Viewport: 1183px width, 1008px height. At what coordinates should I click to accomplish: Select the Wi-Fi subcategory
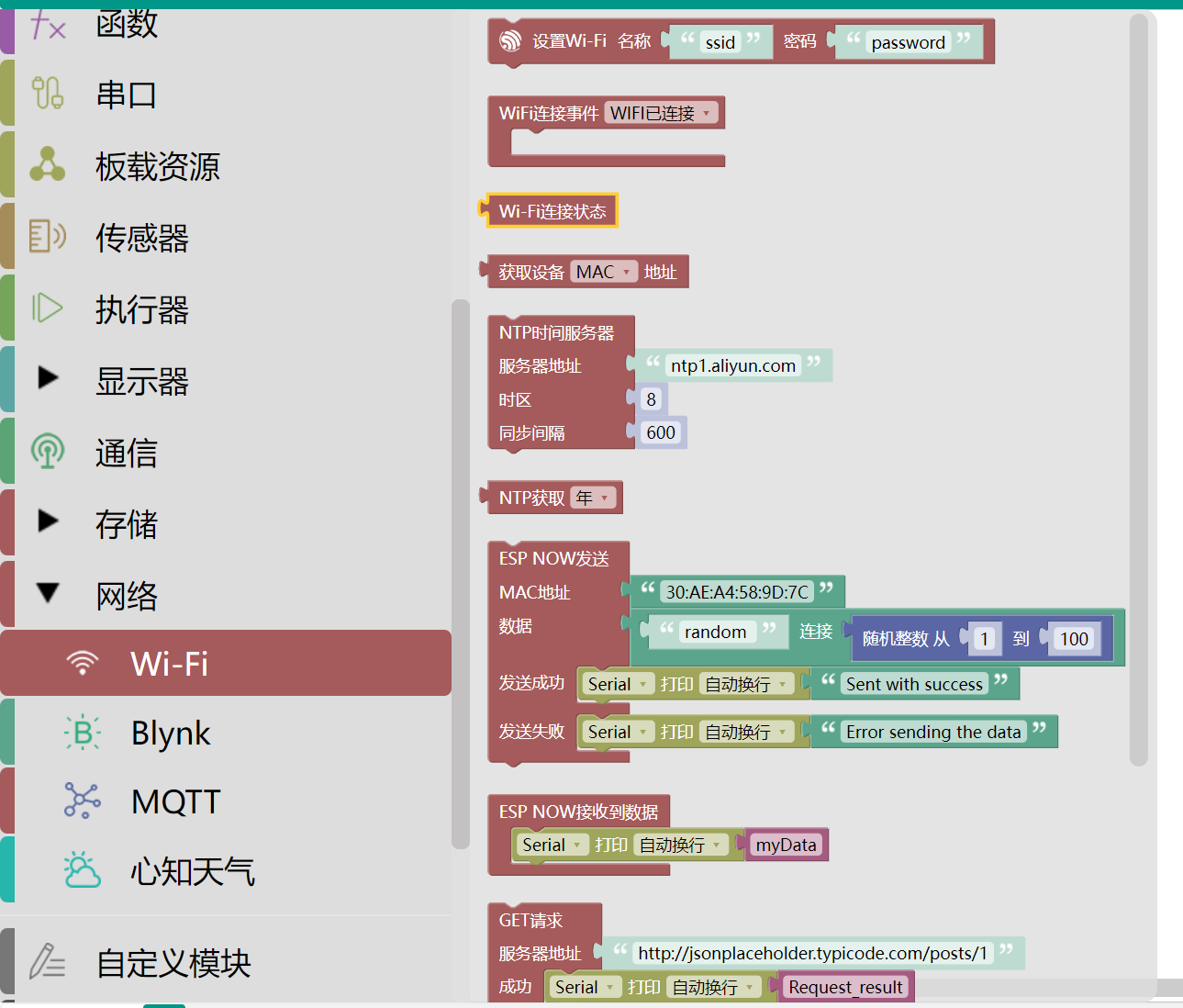pyautogui.click(x=226, y=663)
